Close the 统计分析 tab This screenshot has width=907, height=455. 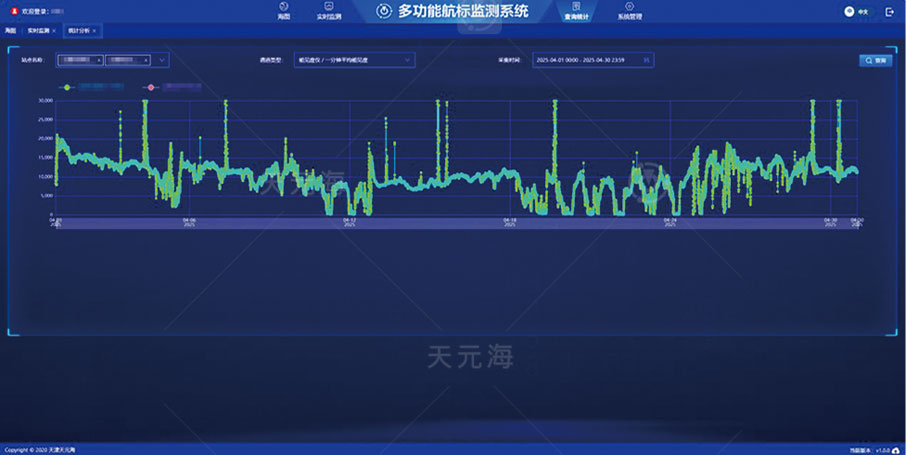[x=95, y=31]
